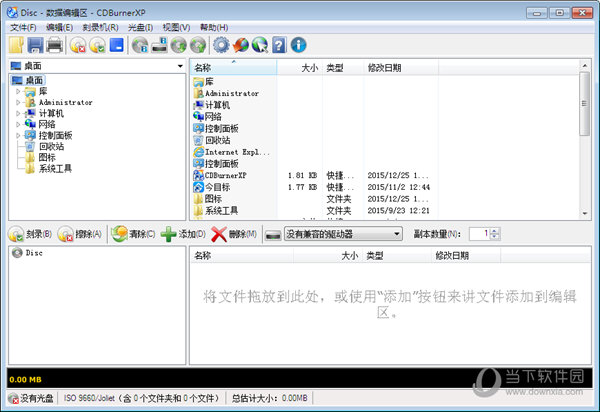This screenshot has width=600, height=412.
Task: Click the drive icon beside the drive dropdown
Action: (273, 234)
